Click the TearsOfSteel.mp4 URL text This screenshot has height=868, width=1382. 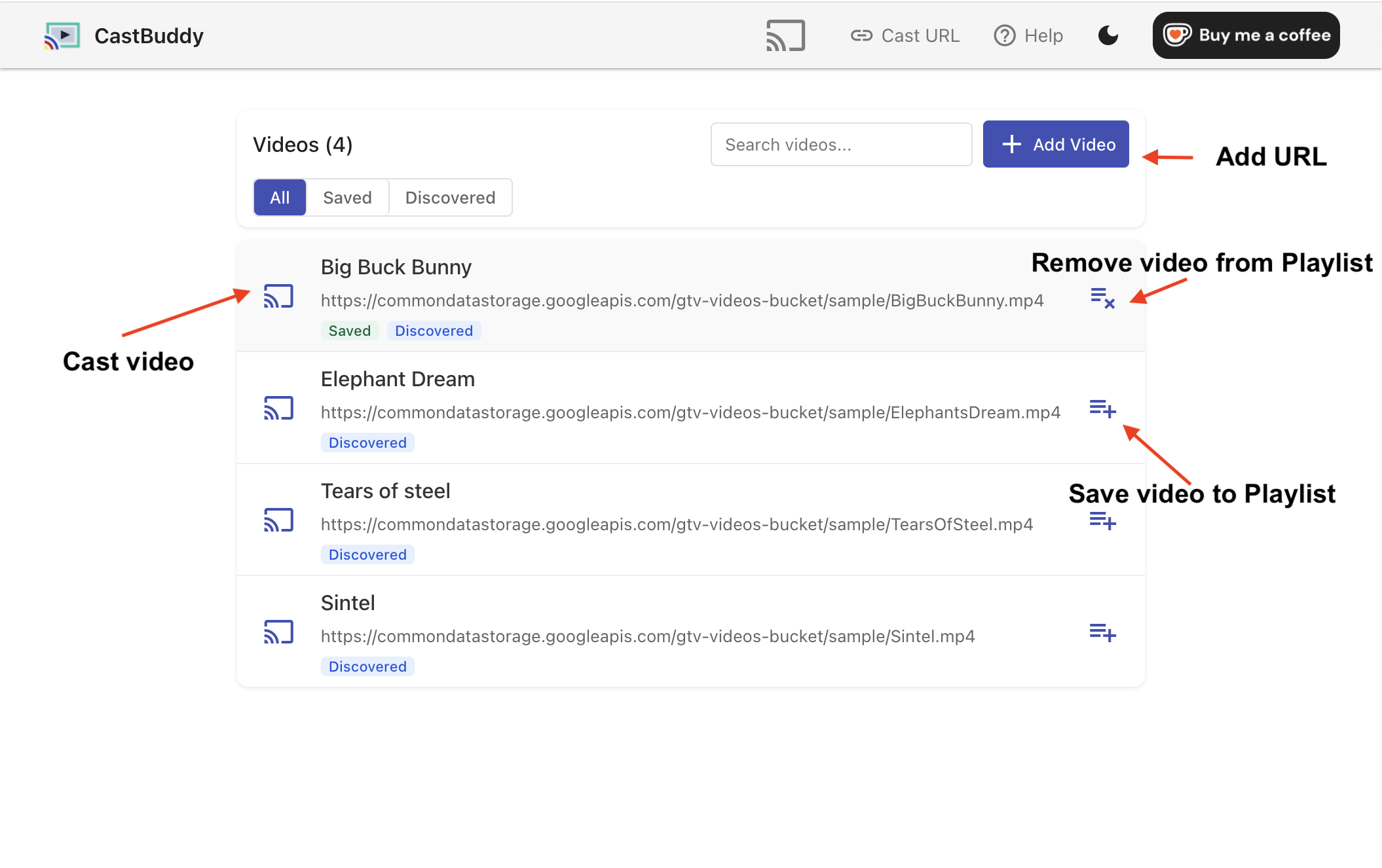pyautogui.click(x=677, y=524)
